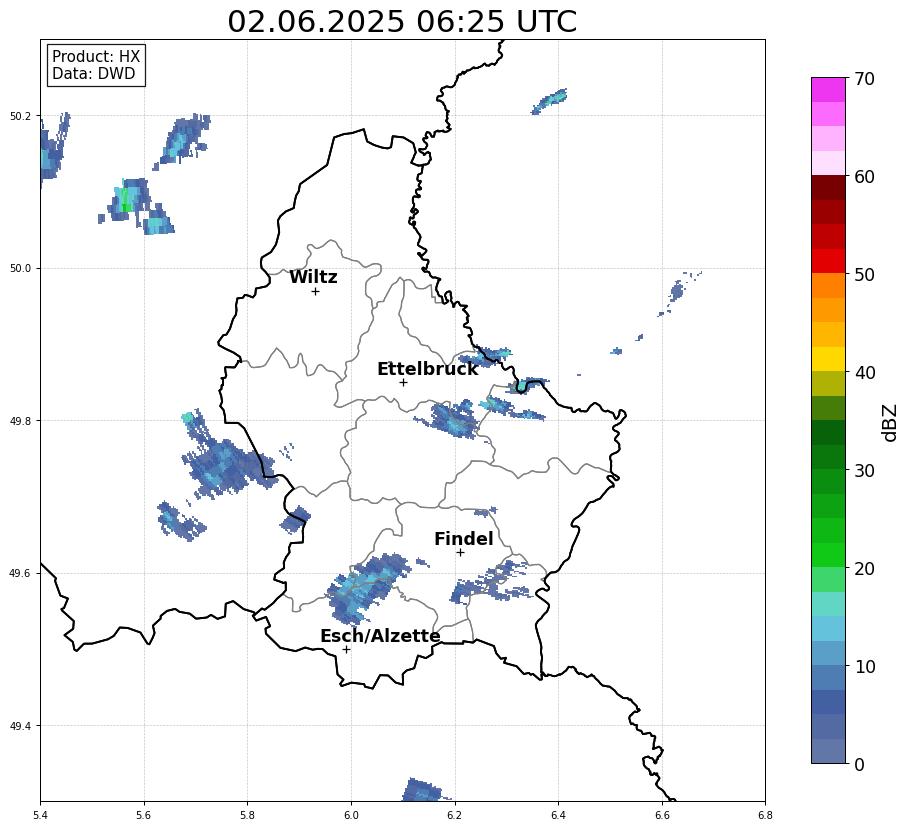Click the plus marker below Esch/Alzette
The width and height of the screenshot is (909, 829).
pos(347,649)
